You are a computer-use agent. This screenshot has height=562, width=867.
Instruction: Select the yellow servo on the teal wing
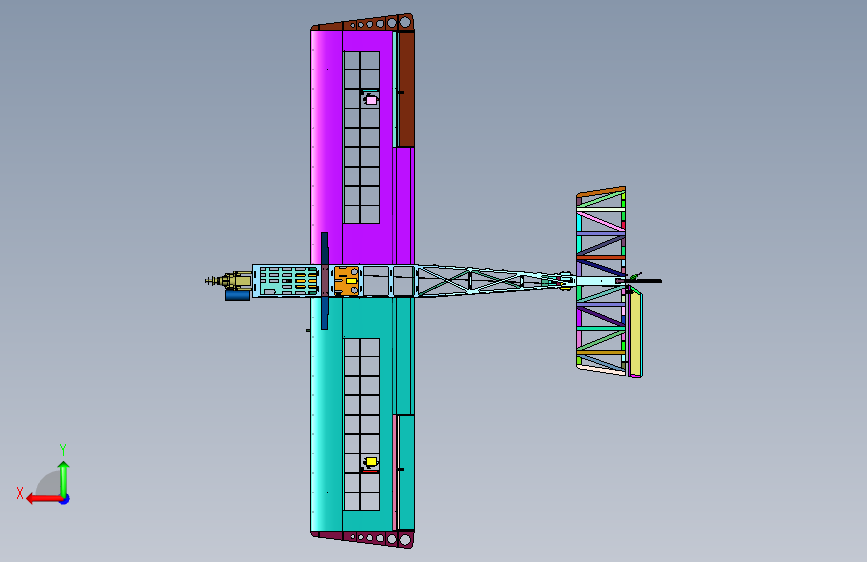371,461
